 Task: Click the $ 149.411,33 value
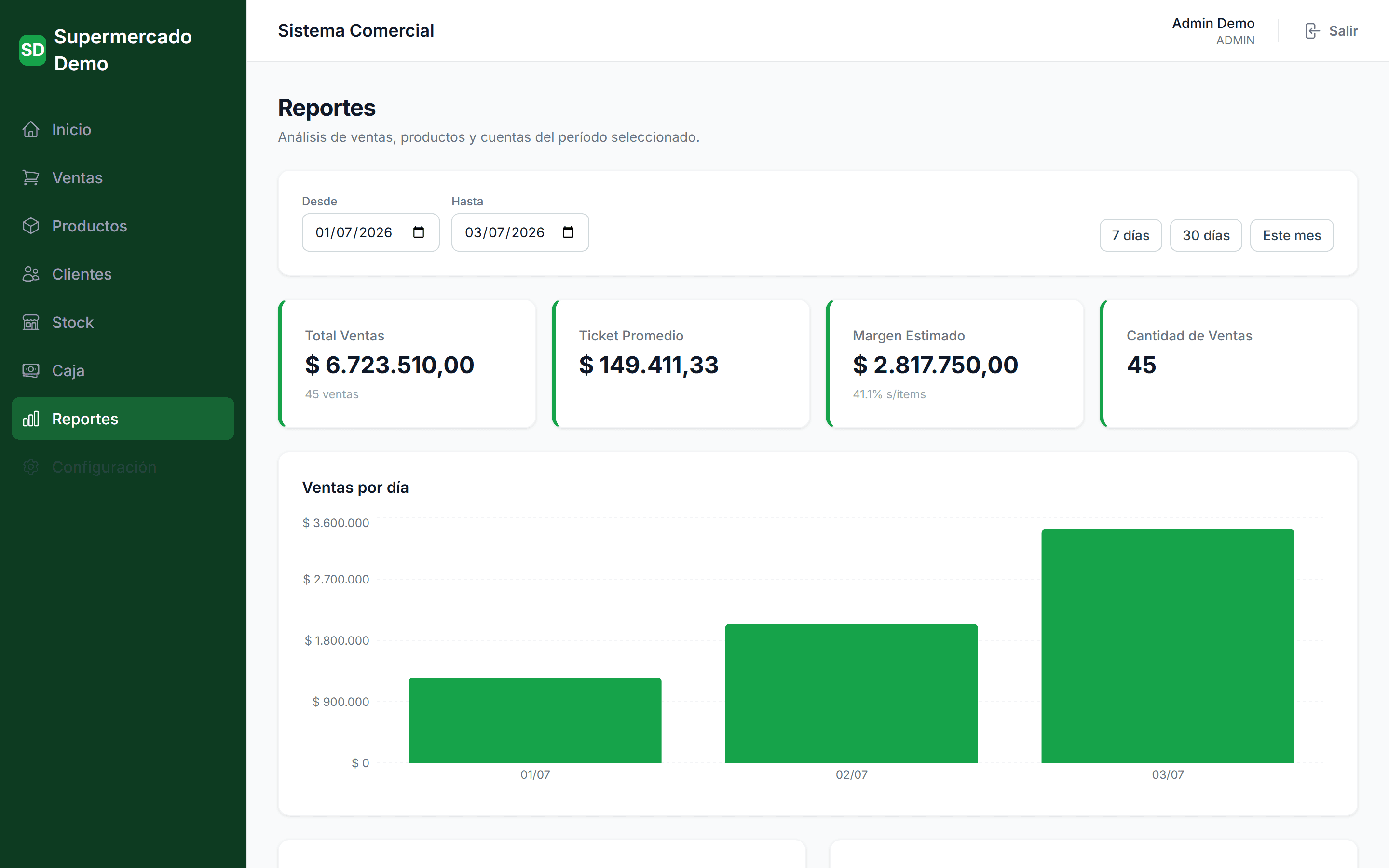click(x=649, y=365)
